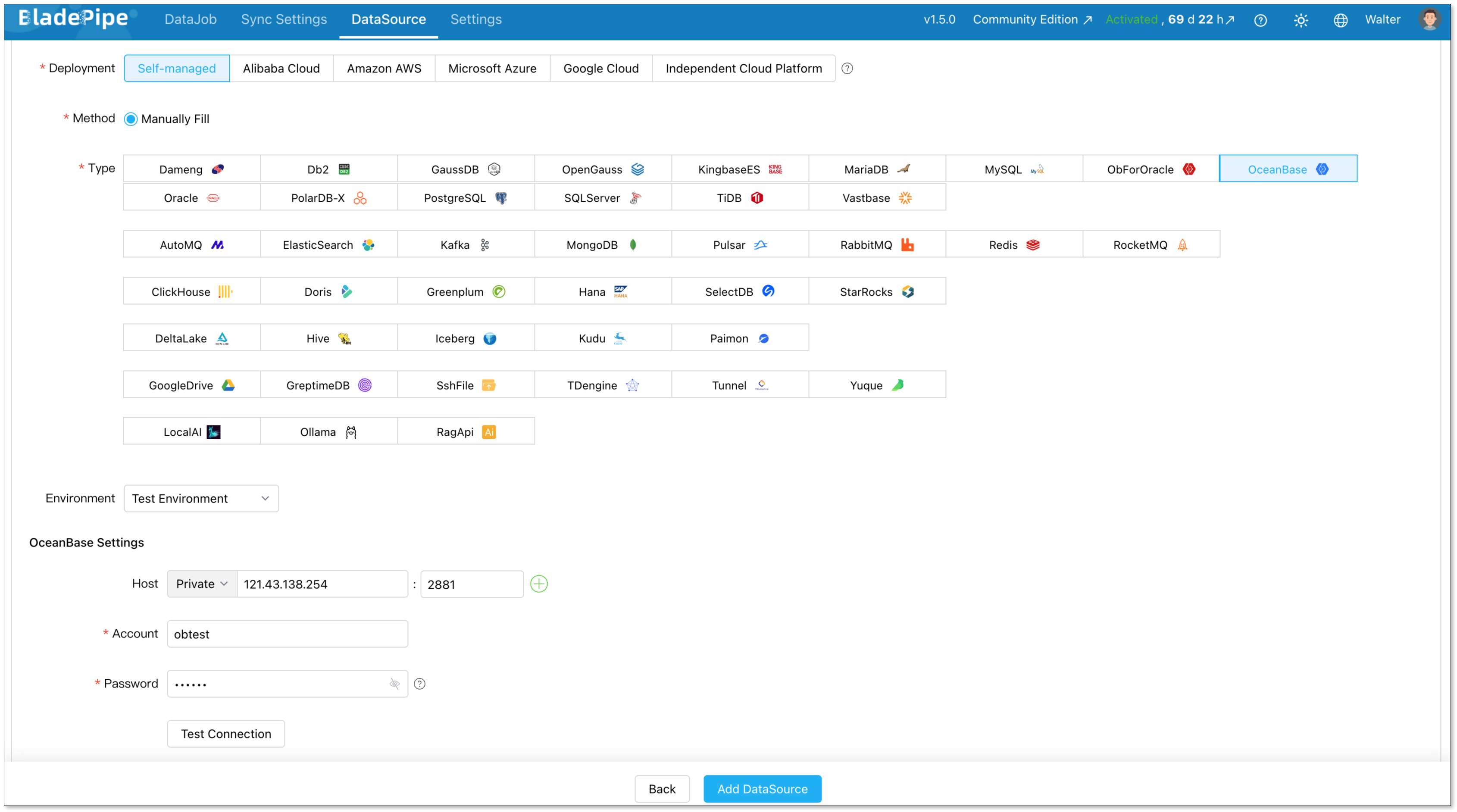Choose the Ollama llama icon type
The image size is (1457, 812).
click(x=351, y=432)
